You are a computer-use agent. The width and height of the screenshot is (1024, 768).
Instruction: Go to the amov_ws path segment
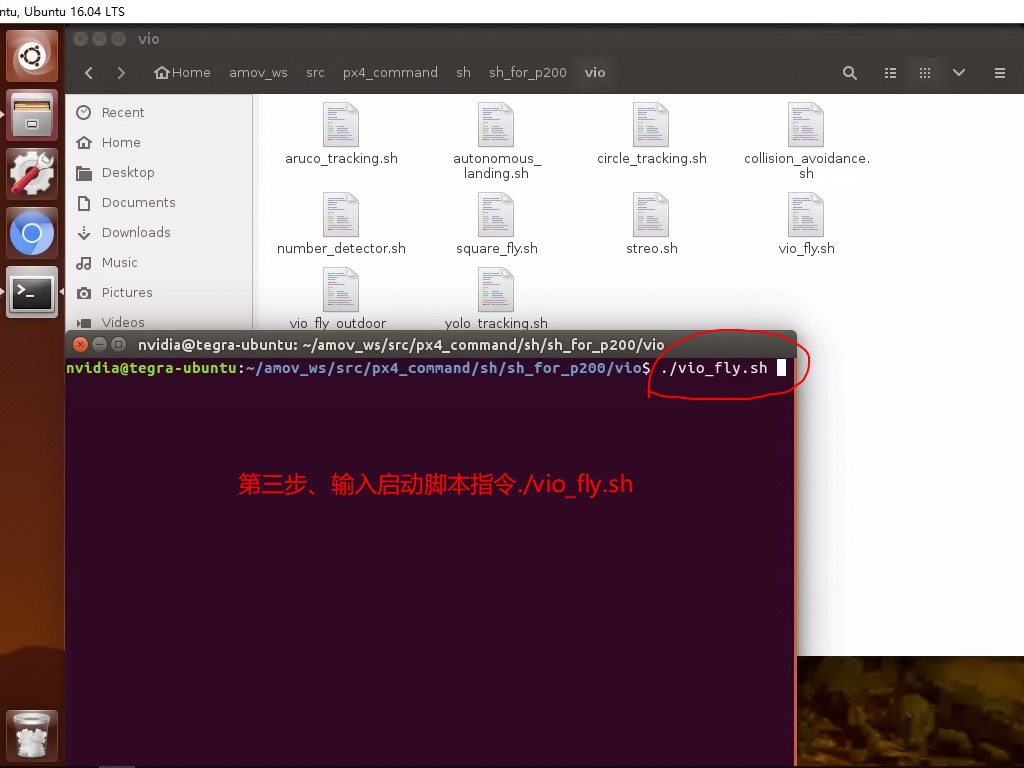pyautogui.click(x=258, y=72)
